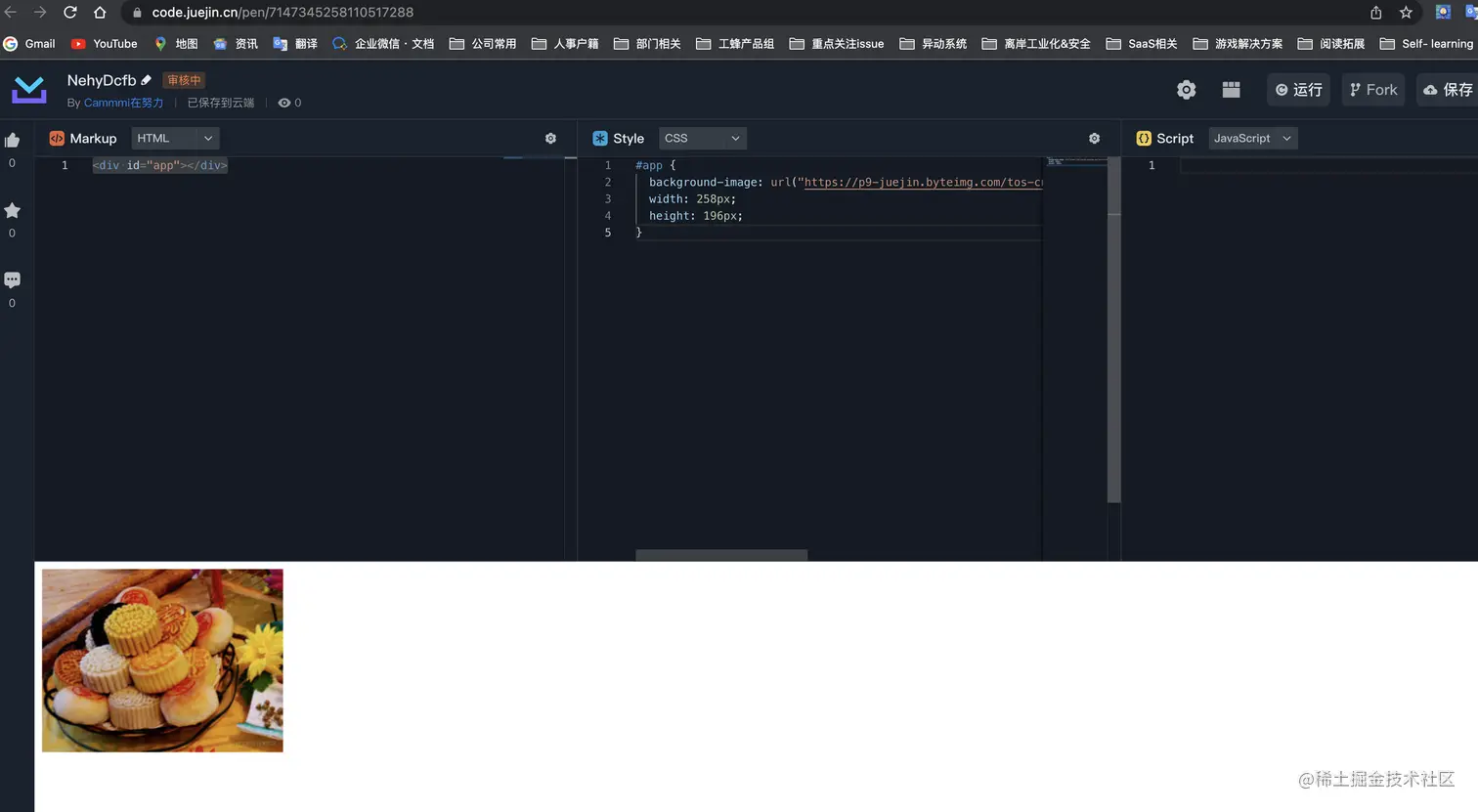Open 地图 bookmark
The image size is (1478, 812).
tap(176, 44)
